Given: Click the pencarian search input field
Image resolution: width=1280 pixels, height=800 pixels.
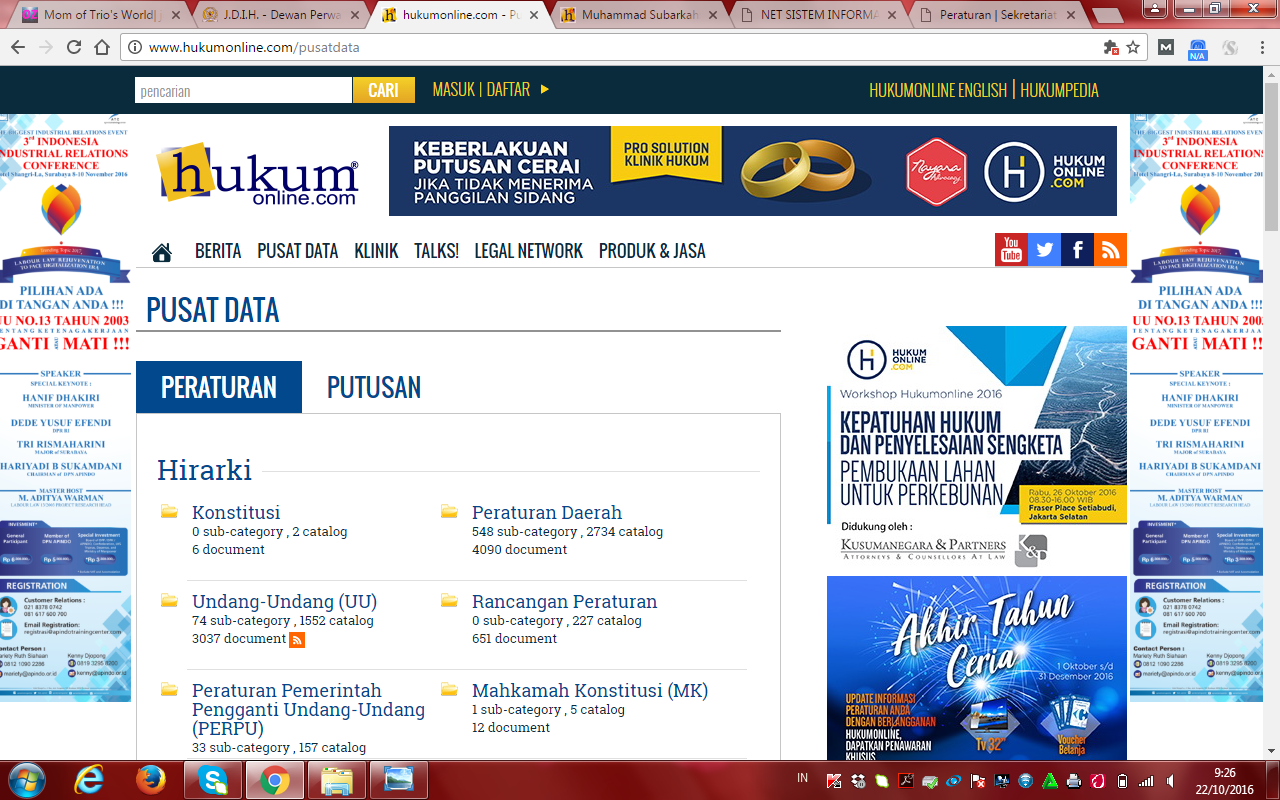Looking at the screenshot, I should coord(244,90).
